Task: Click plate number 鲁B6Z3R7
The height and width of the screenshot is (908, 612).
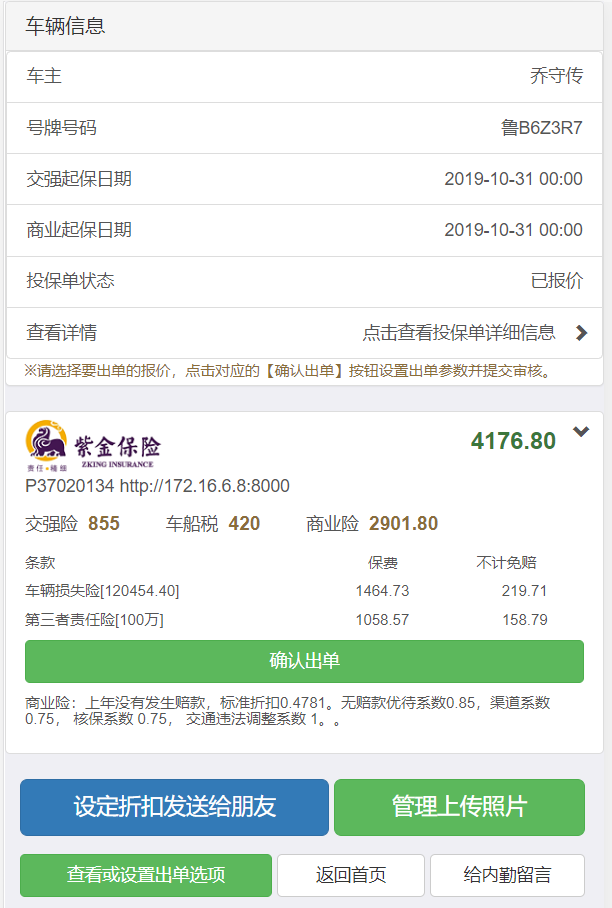Action: pos(541,128)
